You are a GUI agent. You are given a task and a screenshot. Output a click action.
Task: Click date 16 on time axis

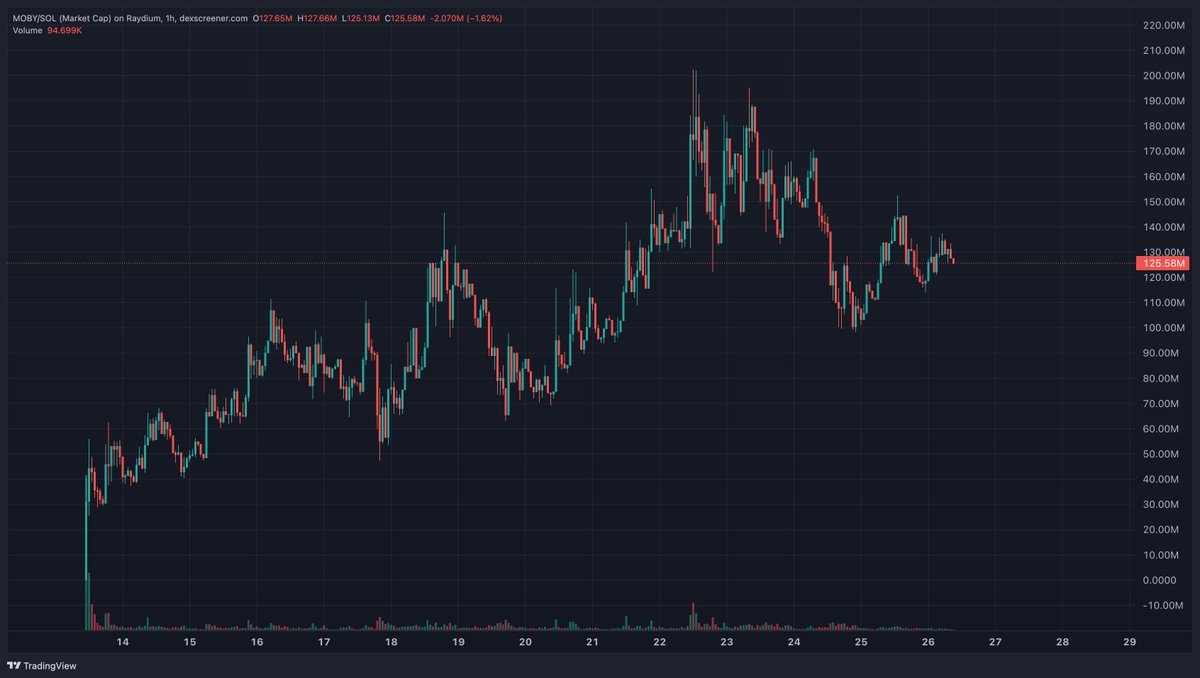257,642
